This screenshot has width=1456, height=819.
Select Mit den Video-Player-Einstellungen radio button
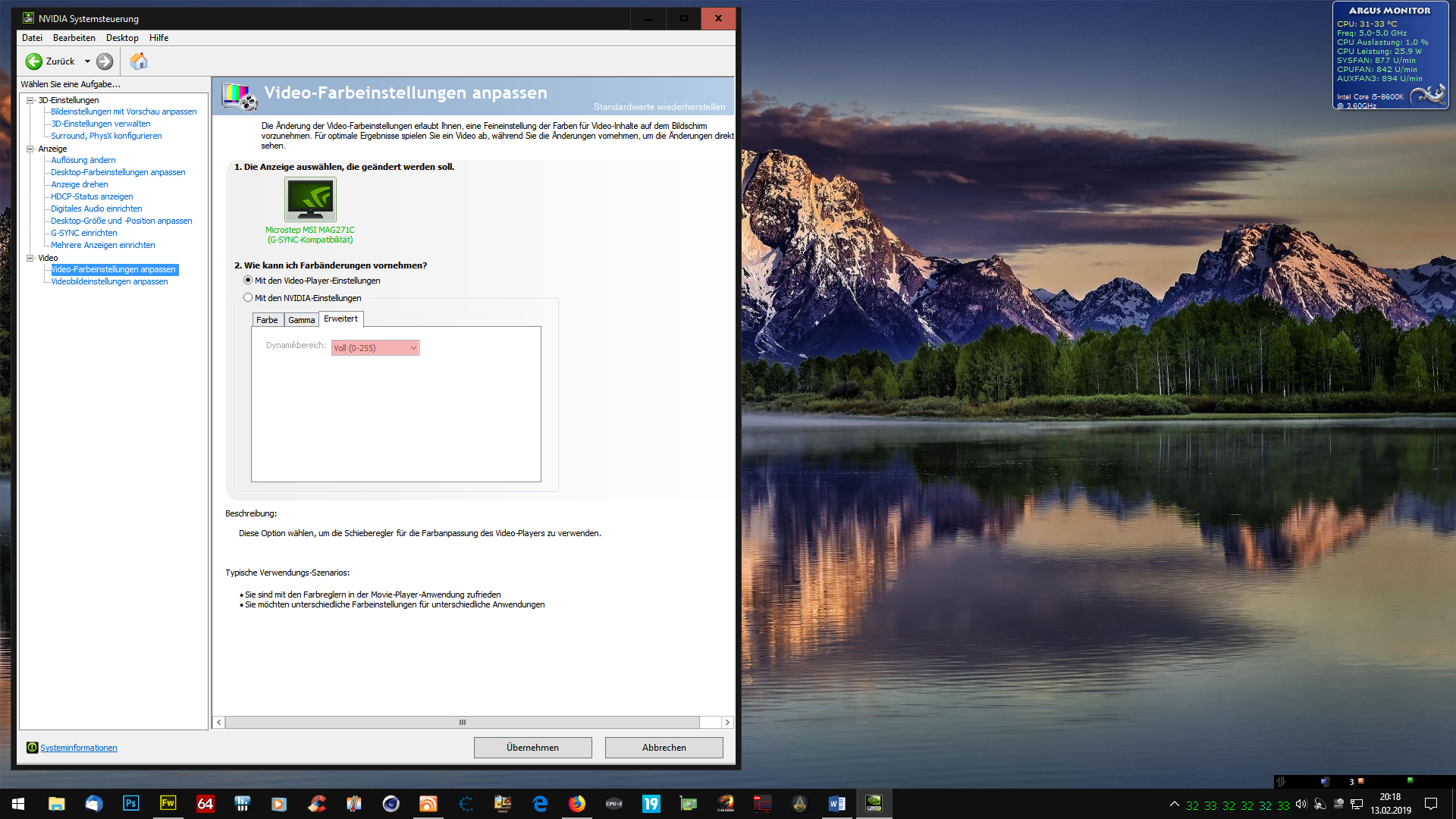point(248,281)
